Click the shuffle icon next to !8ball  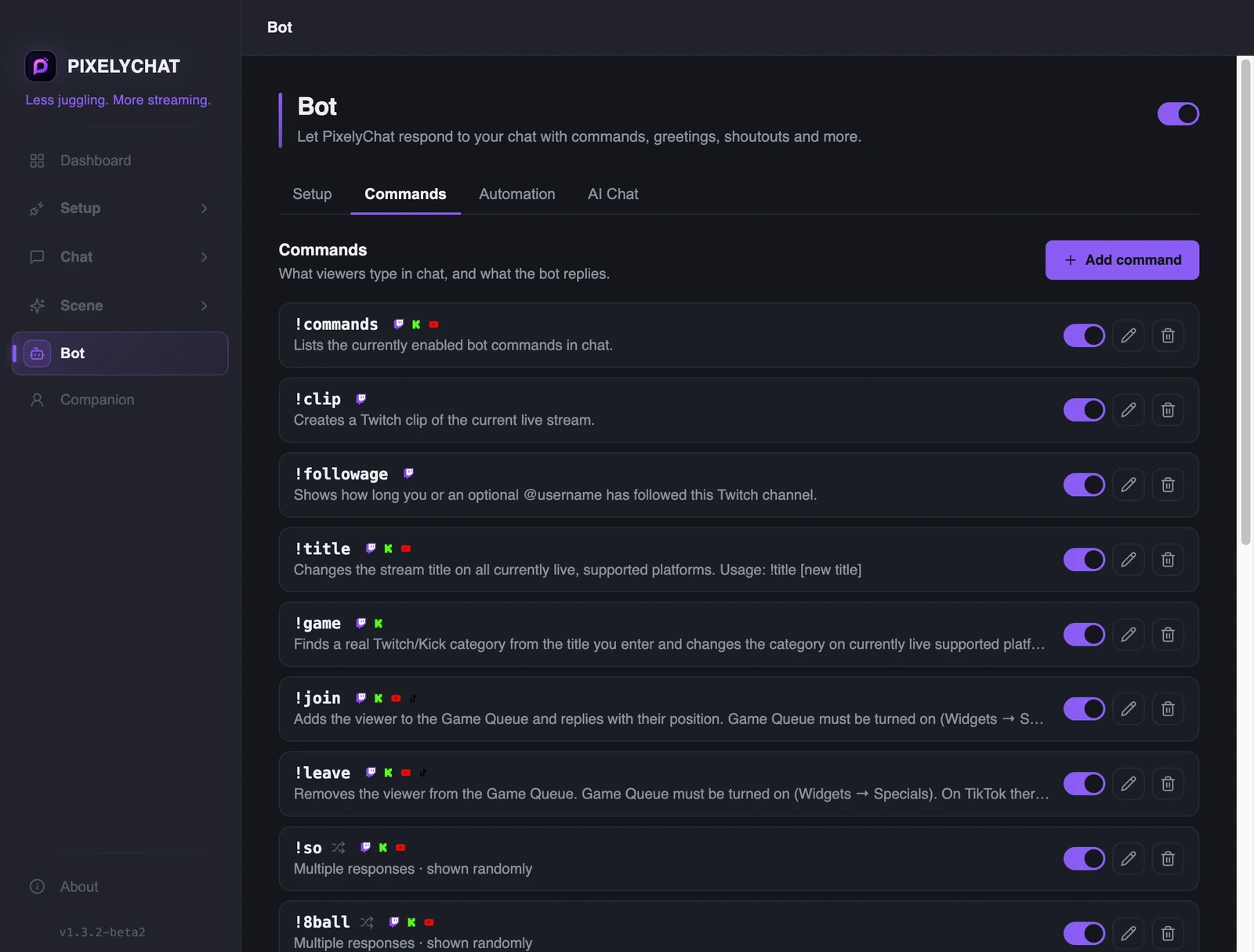tap(367, 922)
